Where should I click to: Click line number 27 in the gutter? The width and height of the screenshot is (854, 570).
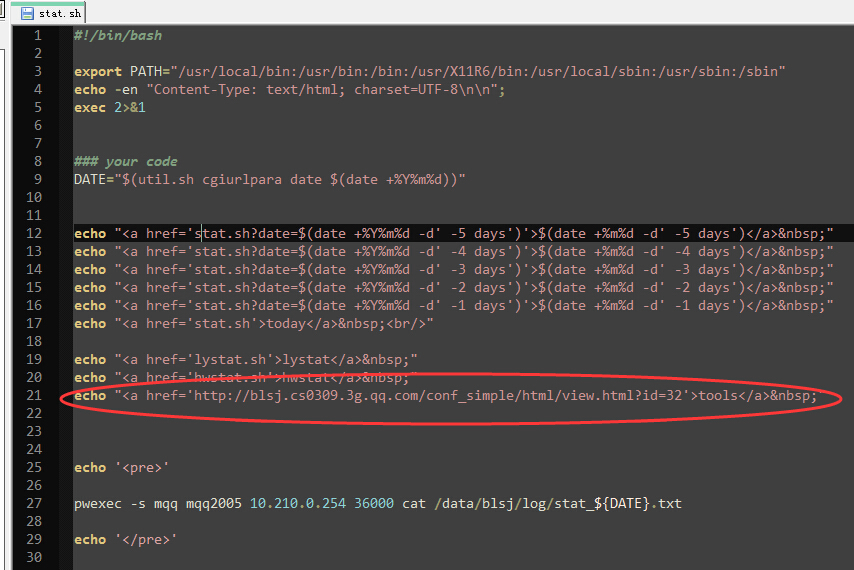click(34, 502)
